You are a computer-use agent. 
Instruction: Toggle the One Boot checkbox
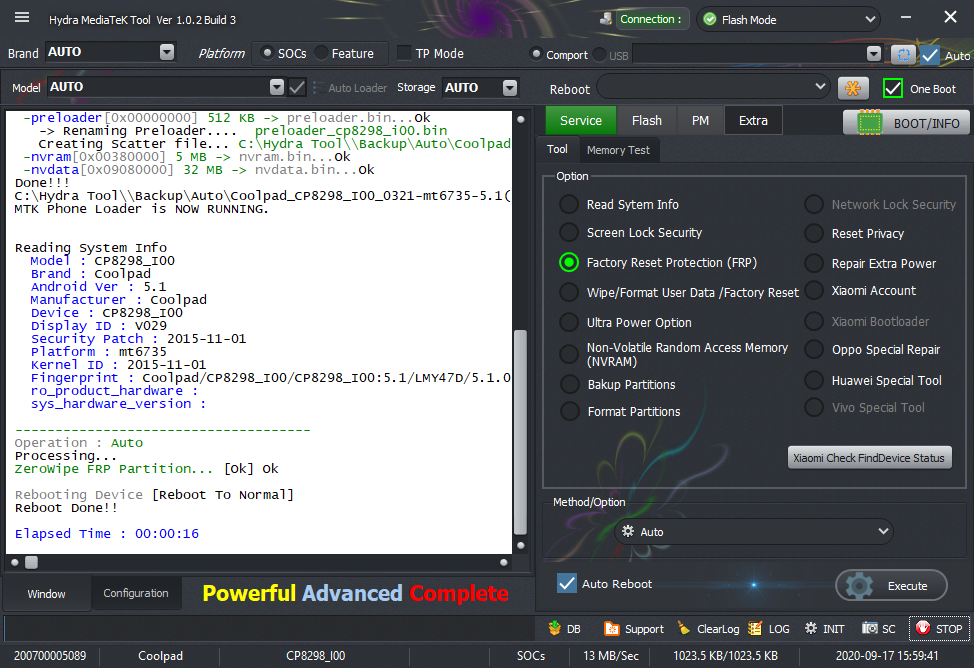coord(893,89)
